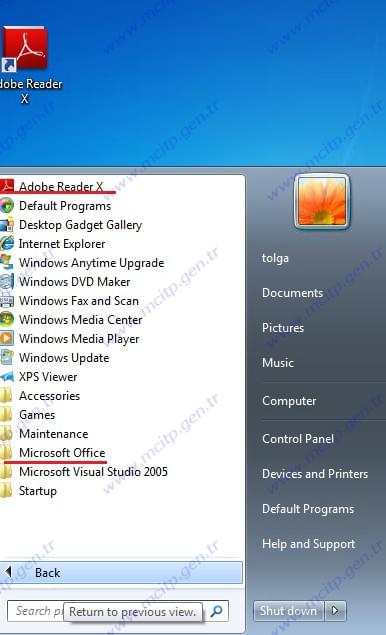
Task: Click the Microsoft Visual Studio 2005 folder icon
Action: click(x=6, y=472)
